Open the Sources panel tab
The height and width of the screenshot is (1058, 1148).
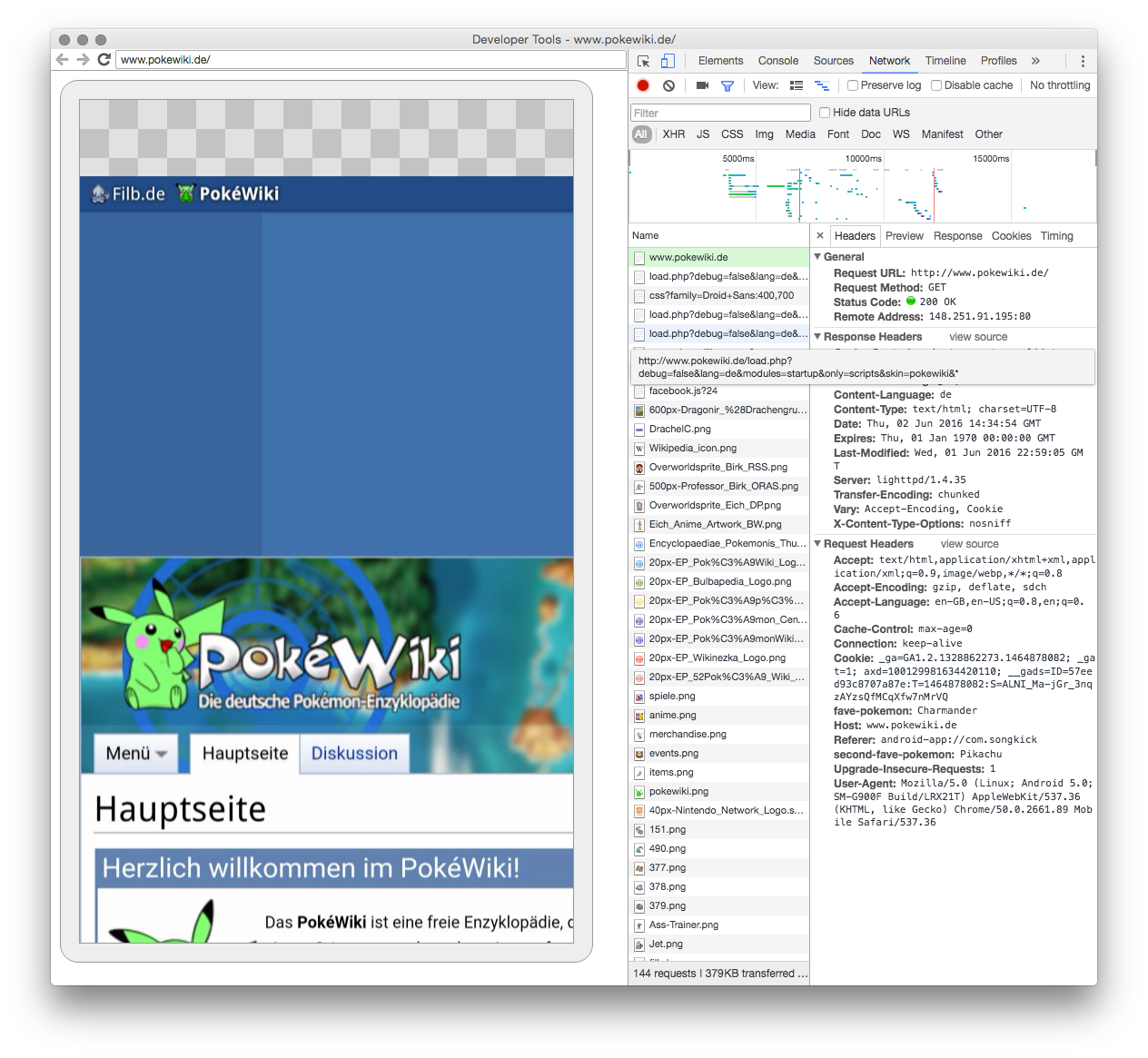(834, 61)
